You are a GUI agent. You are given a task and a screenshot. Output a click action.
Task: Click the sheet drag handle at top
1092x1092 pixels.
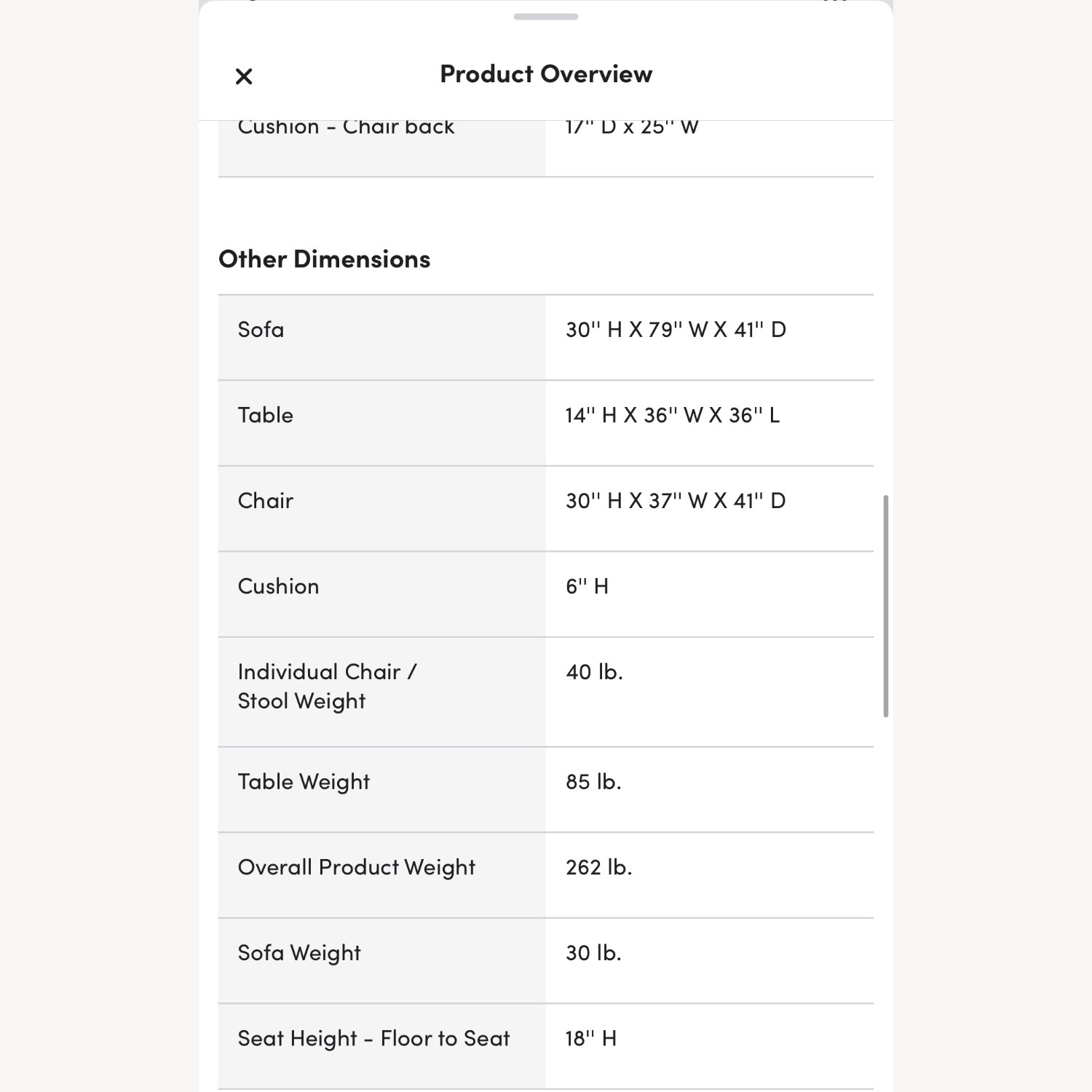click(x=545, y=17)
